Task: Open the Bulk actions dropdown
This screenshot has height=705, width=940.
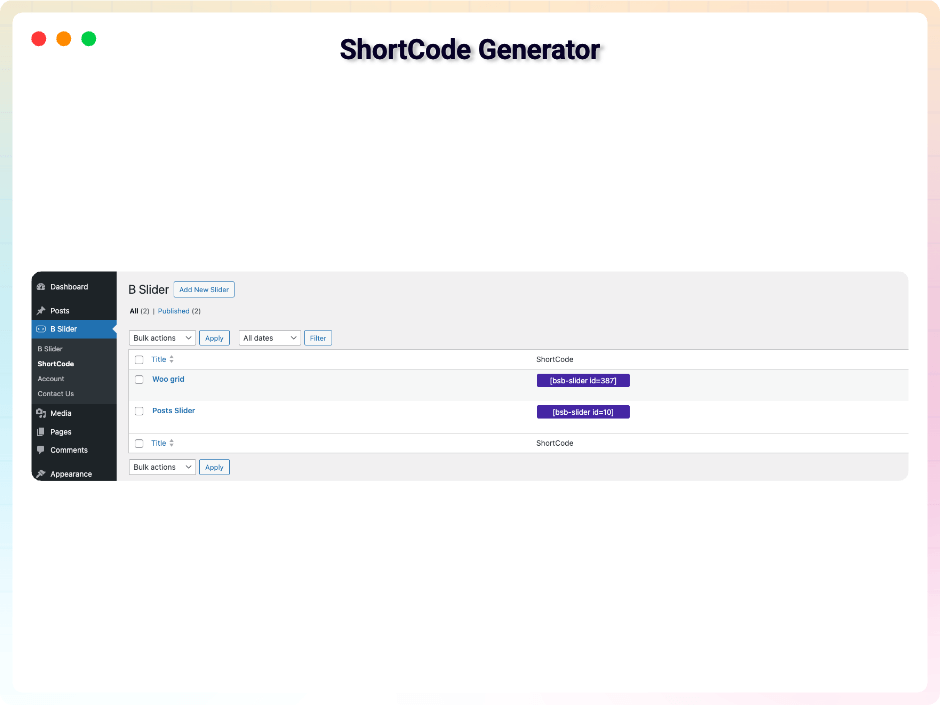Action: (161, 337)
